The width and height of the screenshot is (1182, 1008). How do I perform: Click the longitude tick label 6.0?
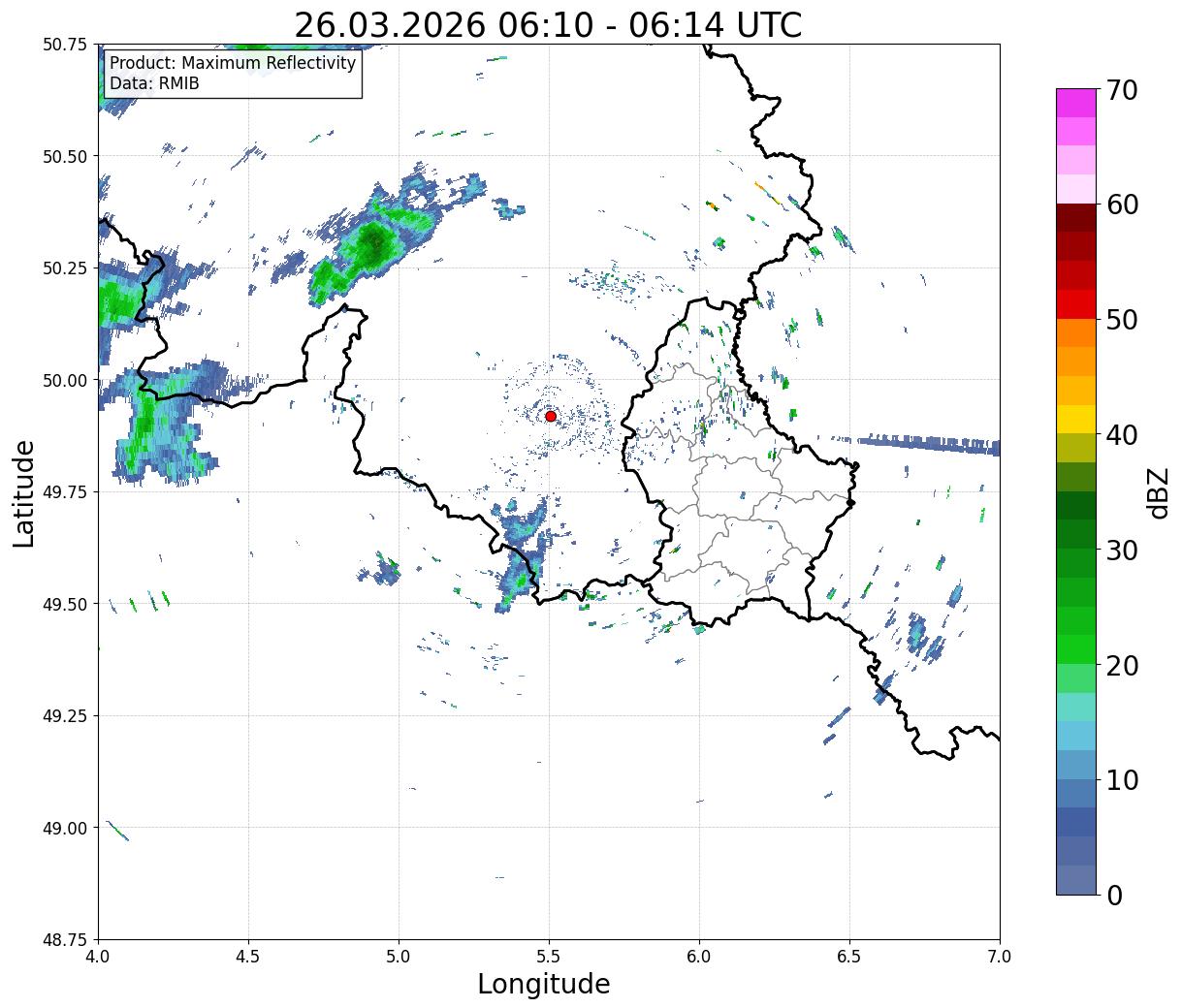click(x=699, y=957)
